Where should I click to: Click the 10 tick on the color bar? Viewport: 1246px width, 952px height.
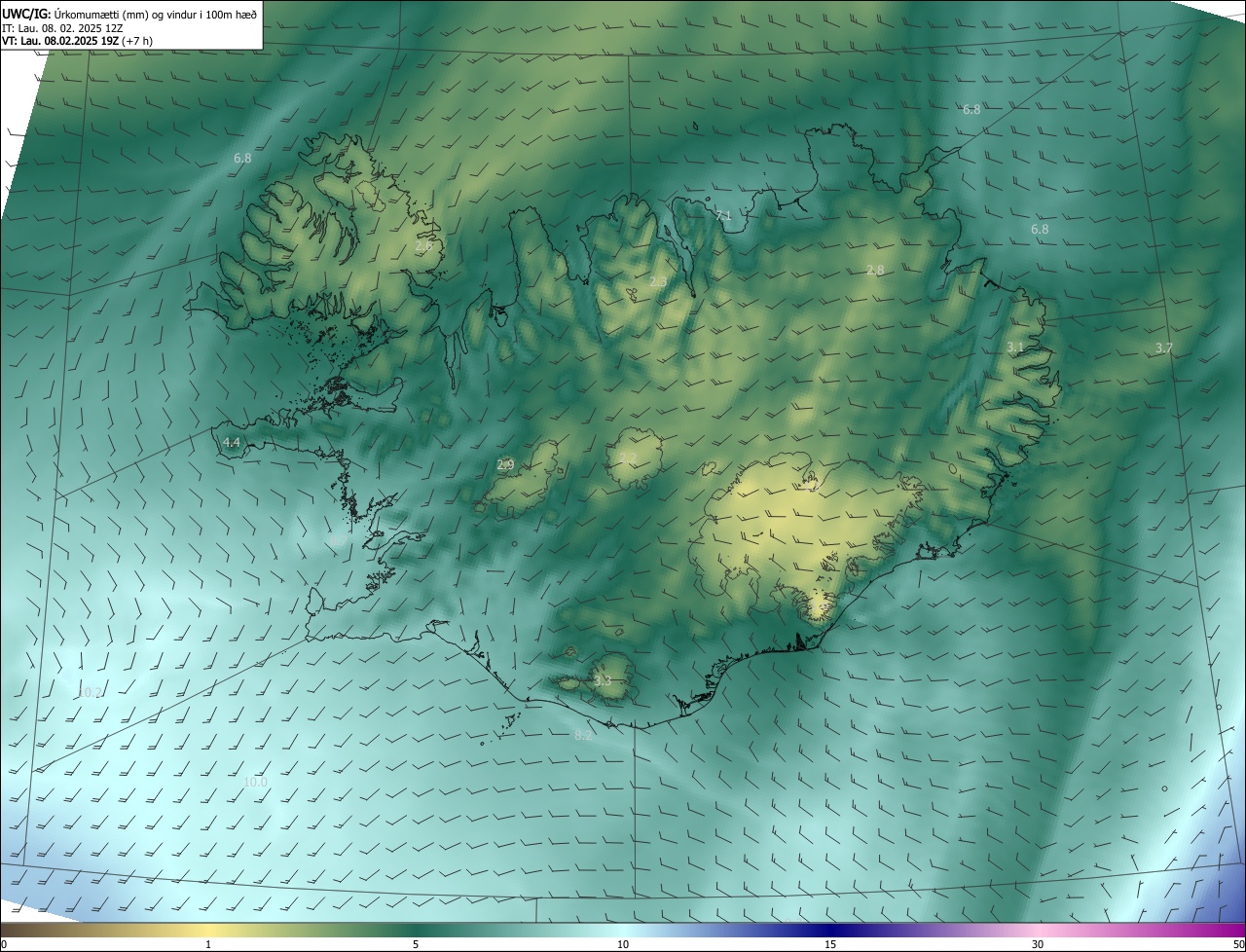623,944
